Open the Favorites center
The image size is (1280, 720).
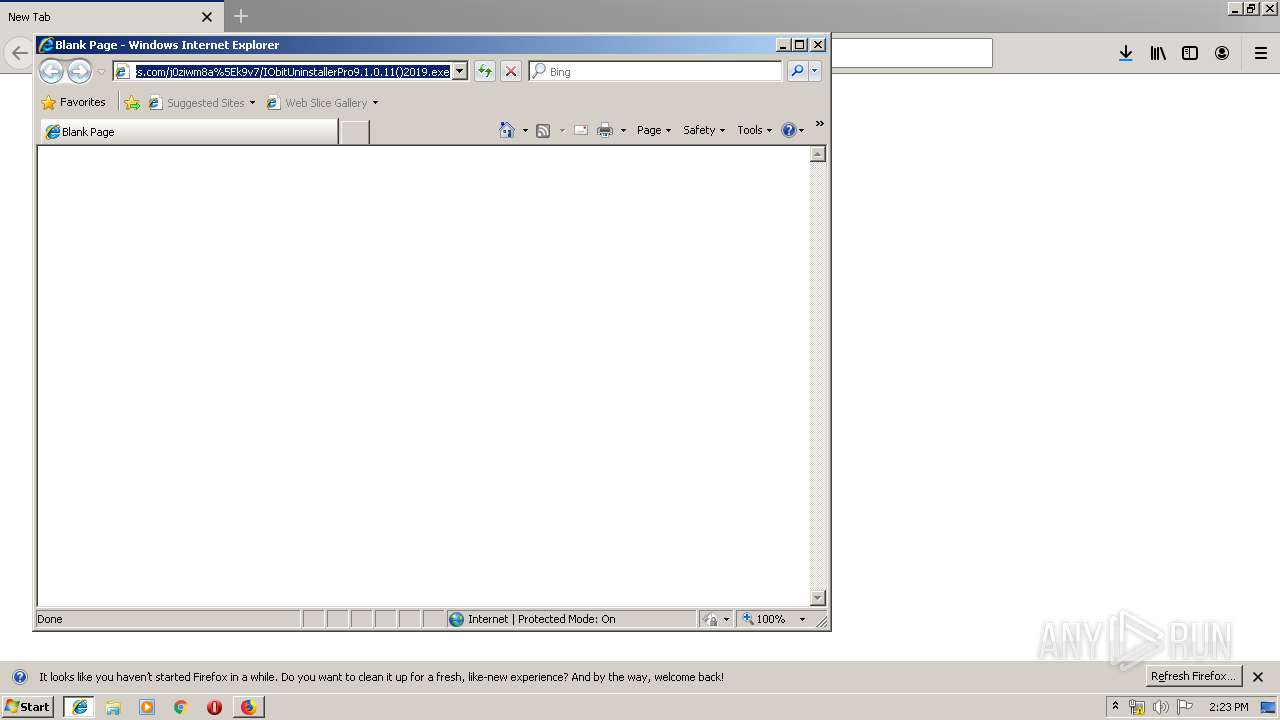click(73, 102)
